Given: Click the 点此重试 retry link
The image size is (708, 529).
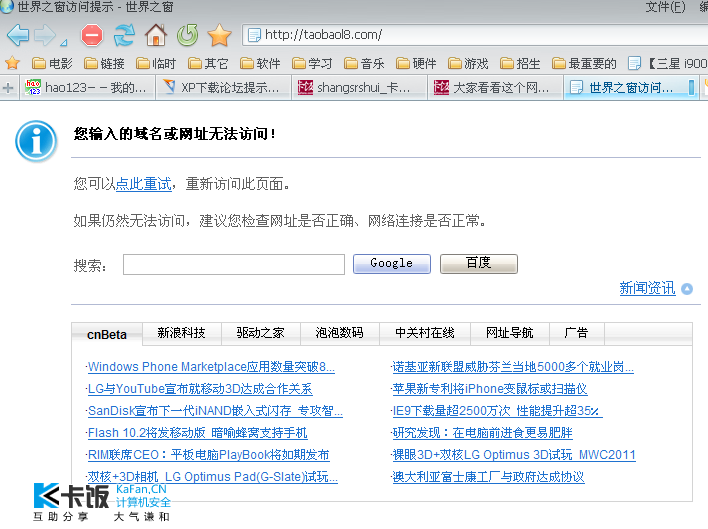Looking at the screenshot, I should point(144,184).
